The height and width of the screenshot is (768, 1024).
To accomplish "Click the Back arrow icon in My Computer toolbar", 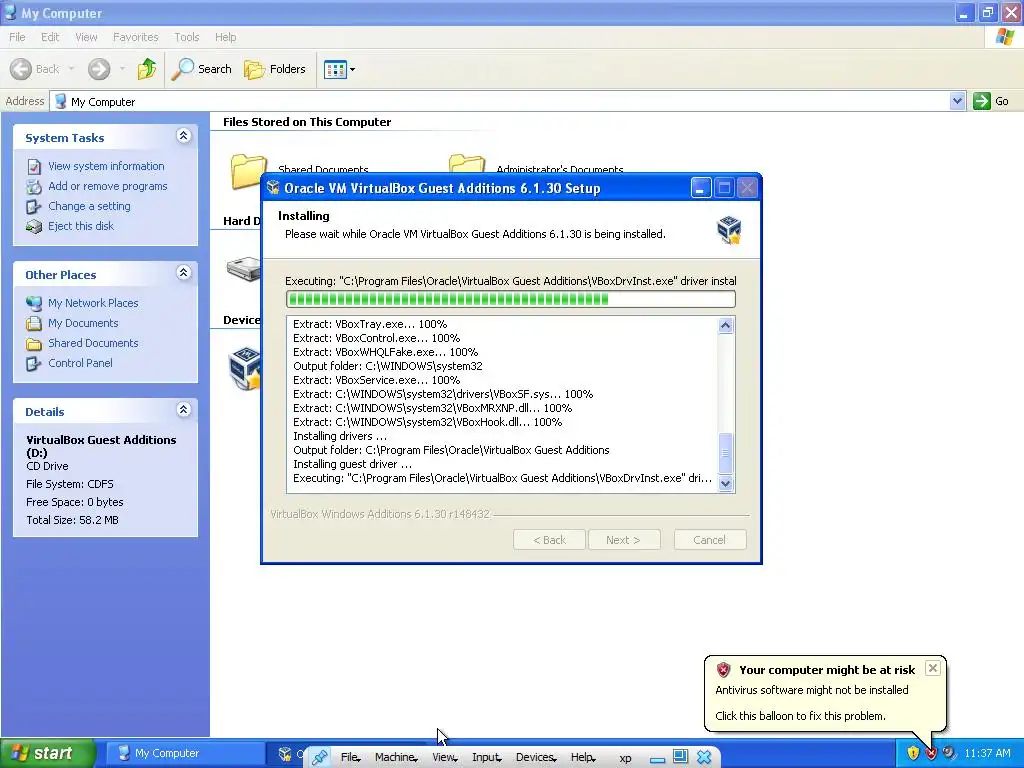I will (x=21, y=69).
